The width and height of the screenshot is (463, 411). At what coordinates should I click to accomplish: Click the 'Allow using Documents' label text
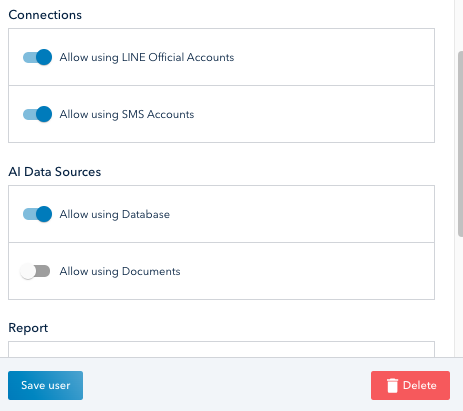[x=120, y=271]
